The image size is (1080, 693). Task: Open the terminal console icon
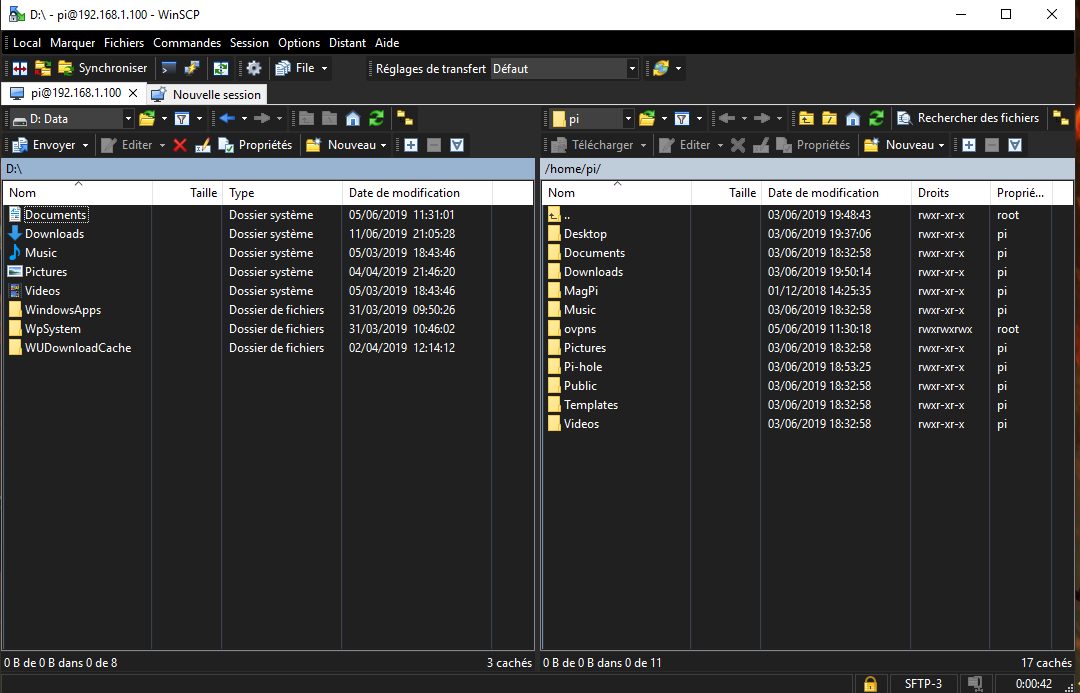pyautogui.click(x=168, y=68)
